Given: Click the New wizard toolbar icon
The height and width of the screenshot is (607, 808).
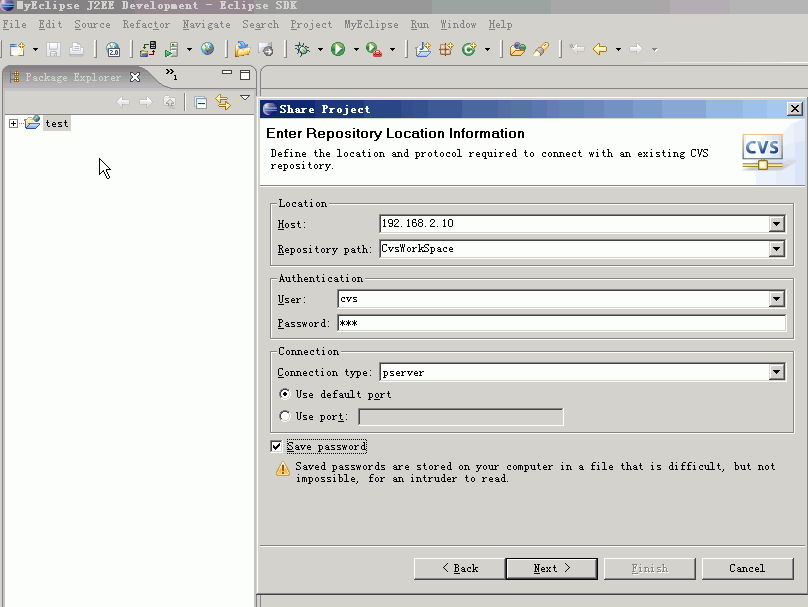Looking at the screenshot, I should click(18, 49).
